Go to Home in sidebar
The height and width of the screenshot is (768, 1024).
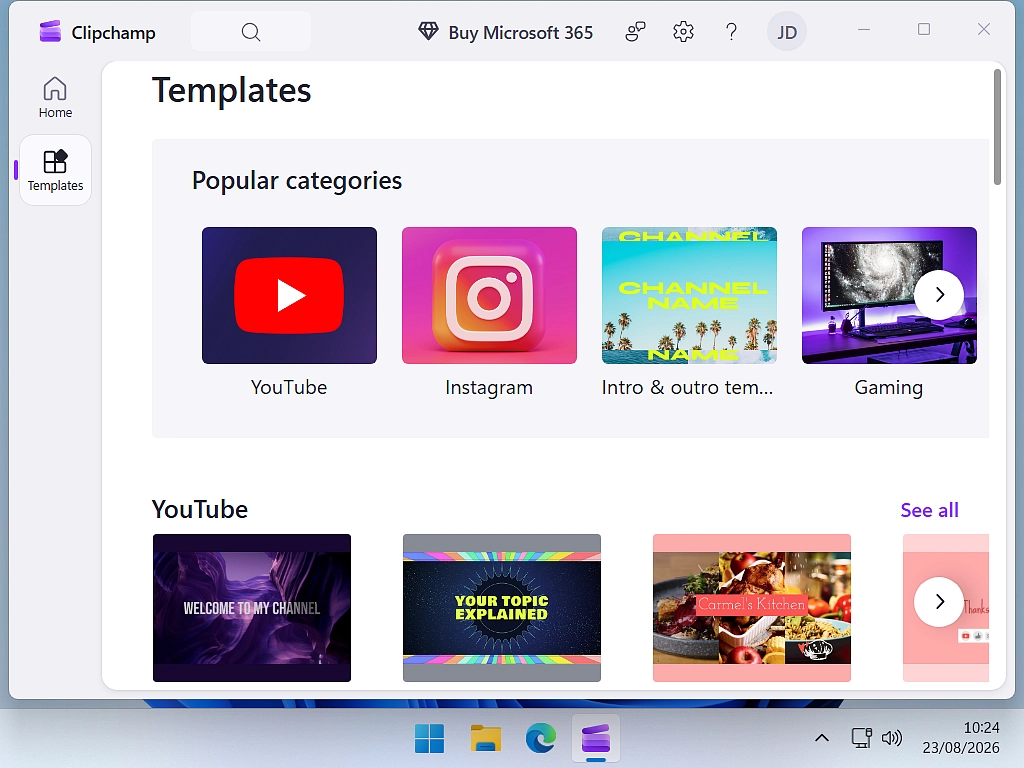56,98
